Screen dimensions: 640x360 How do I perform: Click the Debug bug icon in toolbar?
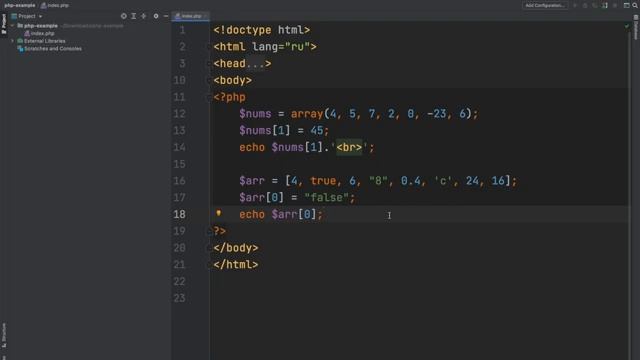pos(585,5)
